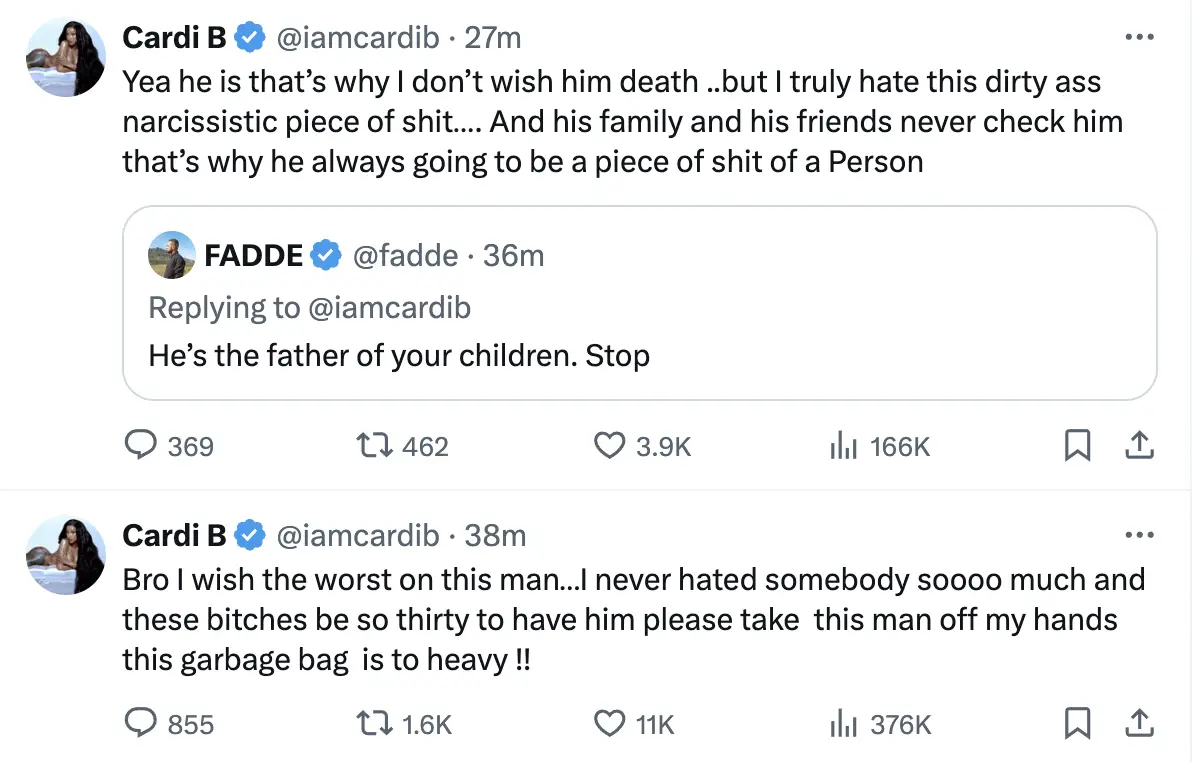
Task: Bookmark the top Cardi B tweet
Action: 1078,446
